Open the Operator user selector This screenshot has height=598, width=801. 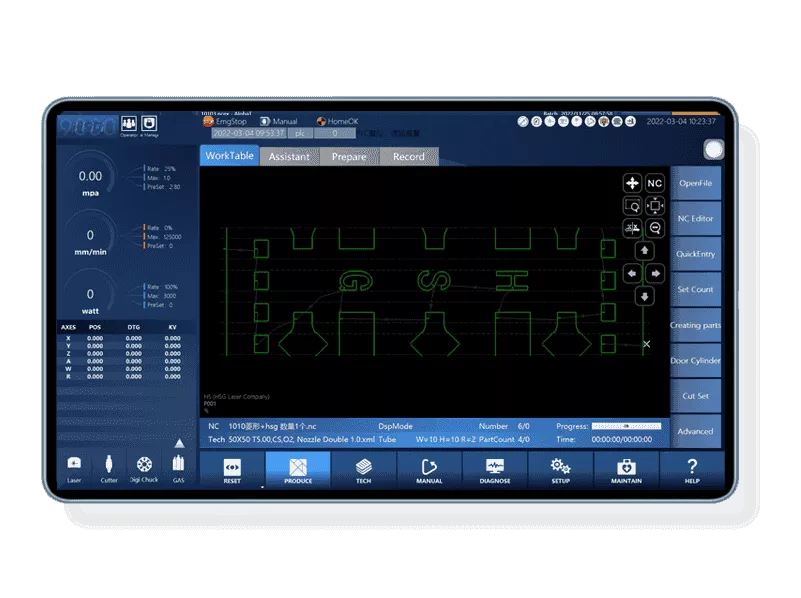click(x=129, y=123)
